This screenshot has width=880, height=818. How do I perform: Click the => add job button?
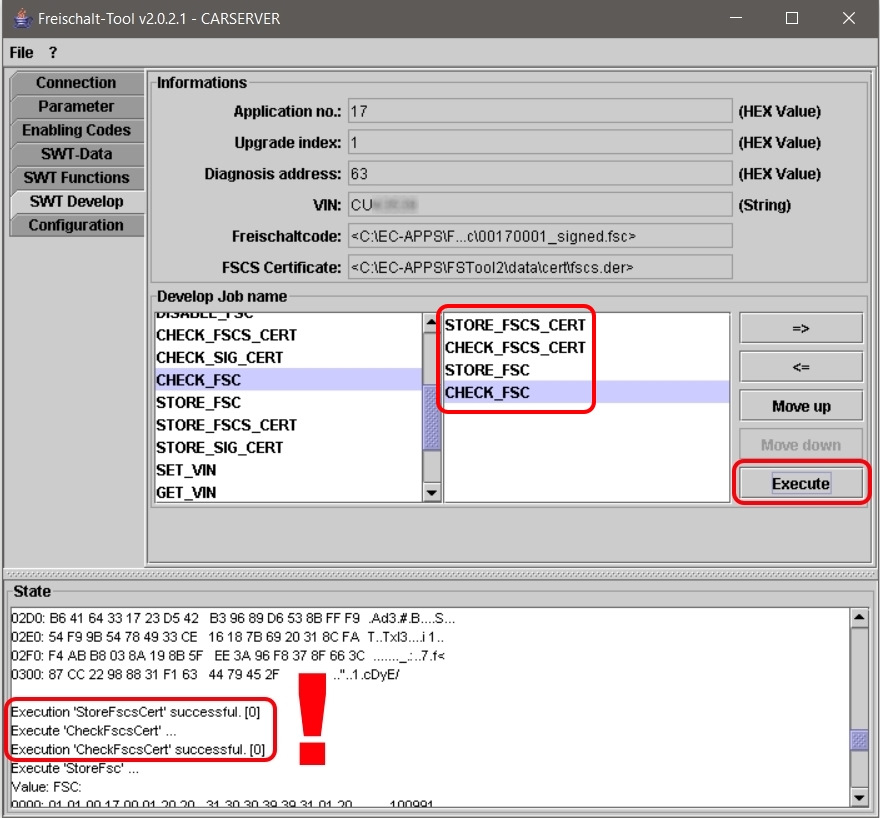coord(801,328)
